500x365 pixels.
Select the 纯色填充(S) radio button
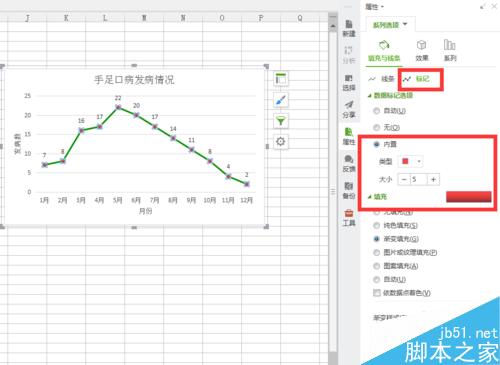coord(377,226)
